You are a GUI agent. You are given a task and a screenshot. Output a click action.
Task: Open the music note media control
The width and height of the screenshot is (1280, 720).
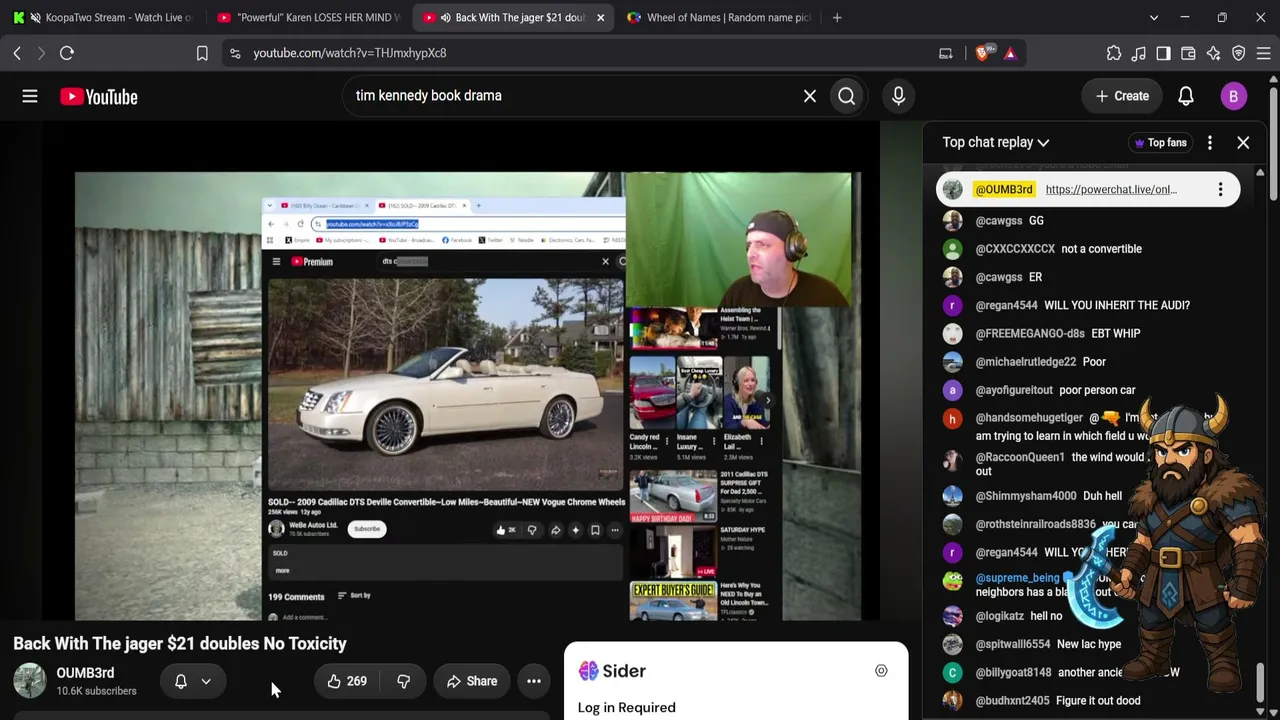pyautogui.click(x=1139, y=53)
